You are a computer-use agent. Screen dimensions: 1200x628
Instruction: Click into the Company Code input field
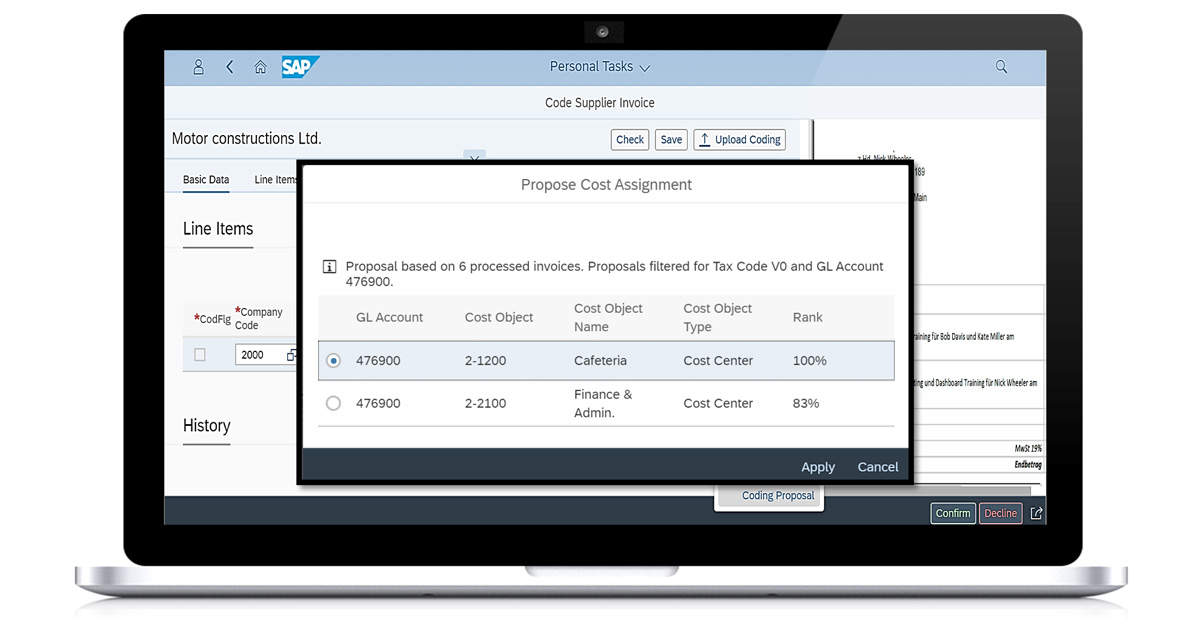[x=260, y=355]
